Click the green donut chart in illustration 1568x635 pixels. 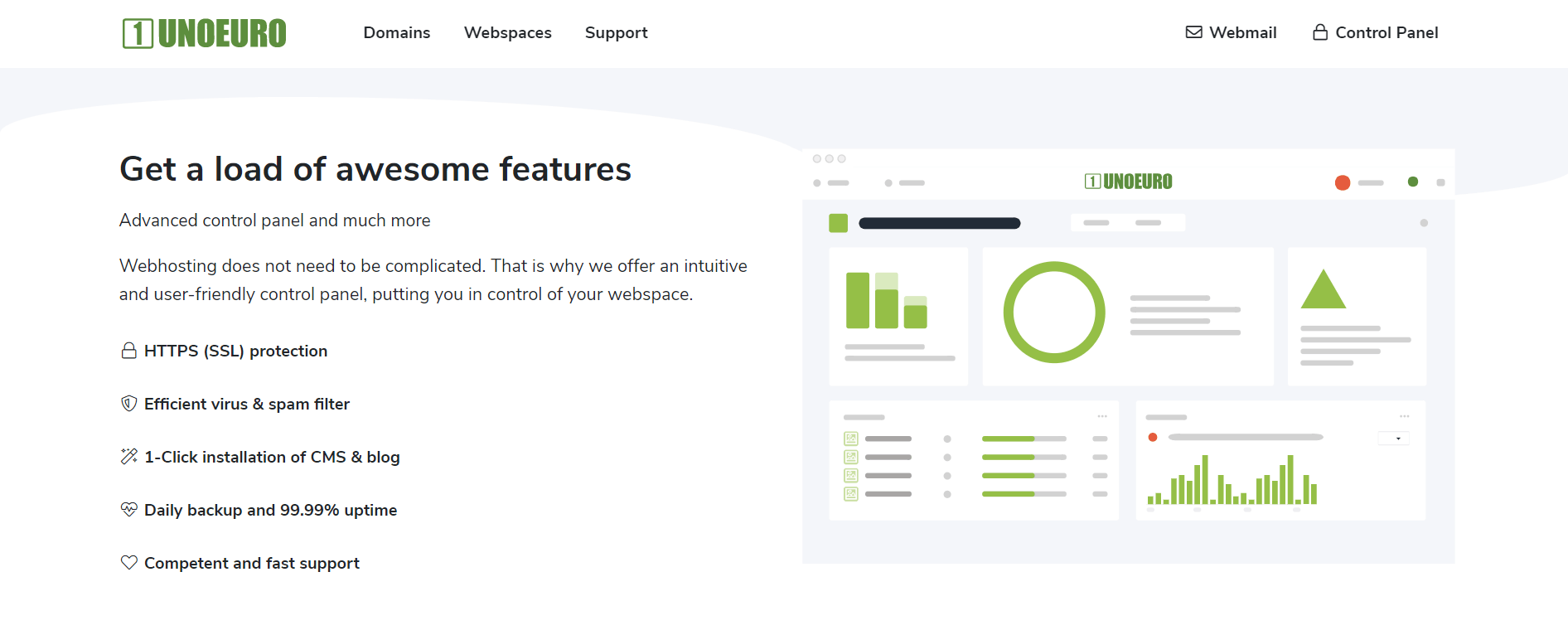(1054, 313)
